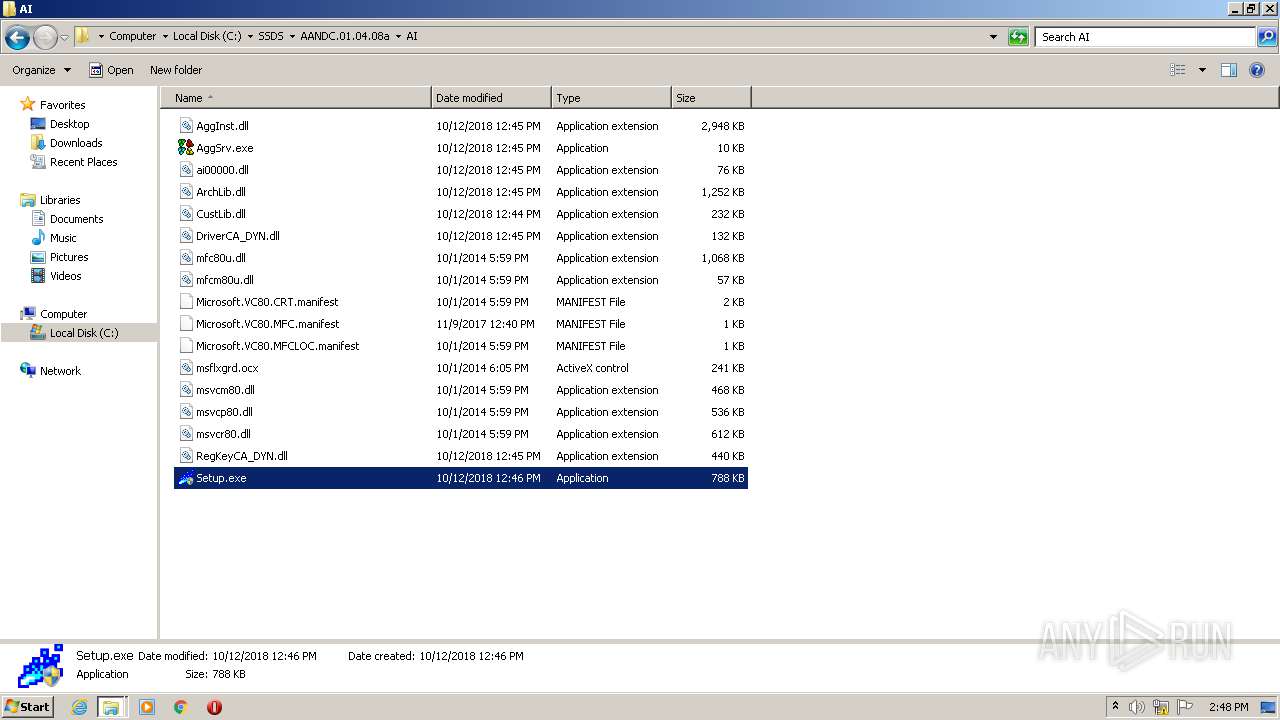The image size is (1280, 720).
Task: Click the ai00000.dll file icon
Action: click(186, 170)
